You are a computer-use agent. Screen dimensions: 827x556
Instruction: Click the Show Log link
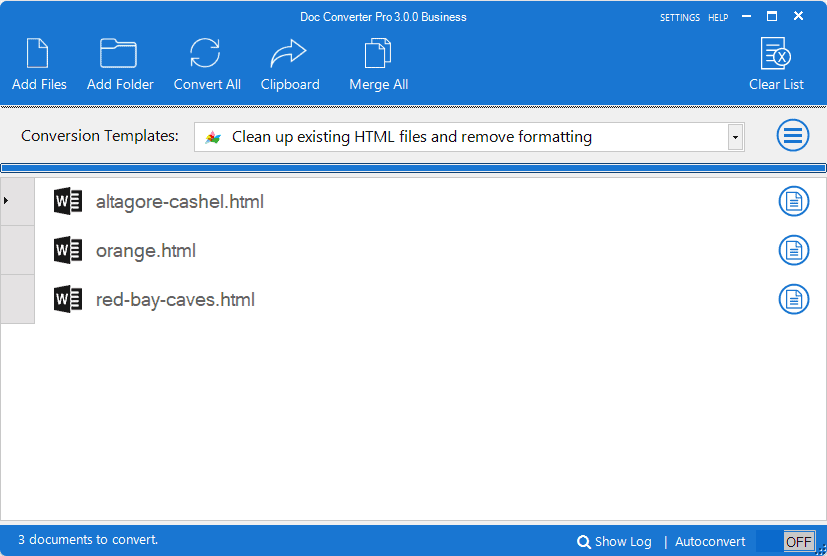pyautogui.click(x=623, y=542)
